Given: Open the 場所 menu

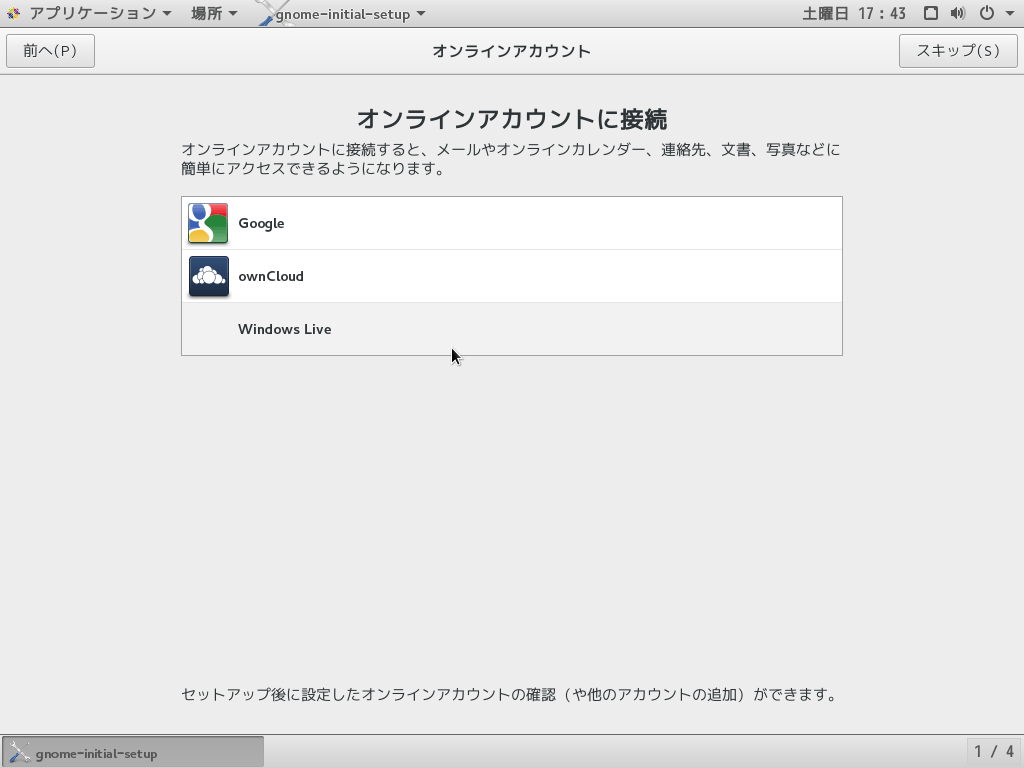Looking at the screenshot, I should click(x=206, y=13).
